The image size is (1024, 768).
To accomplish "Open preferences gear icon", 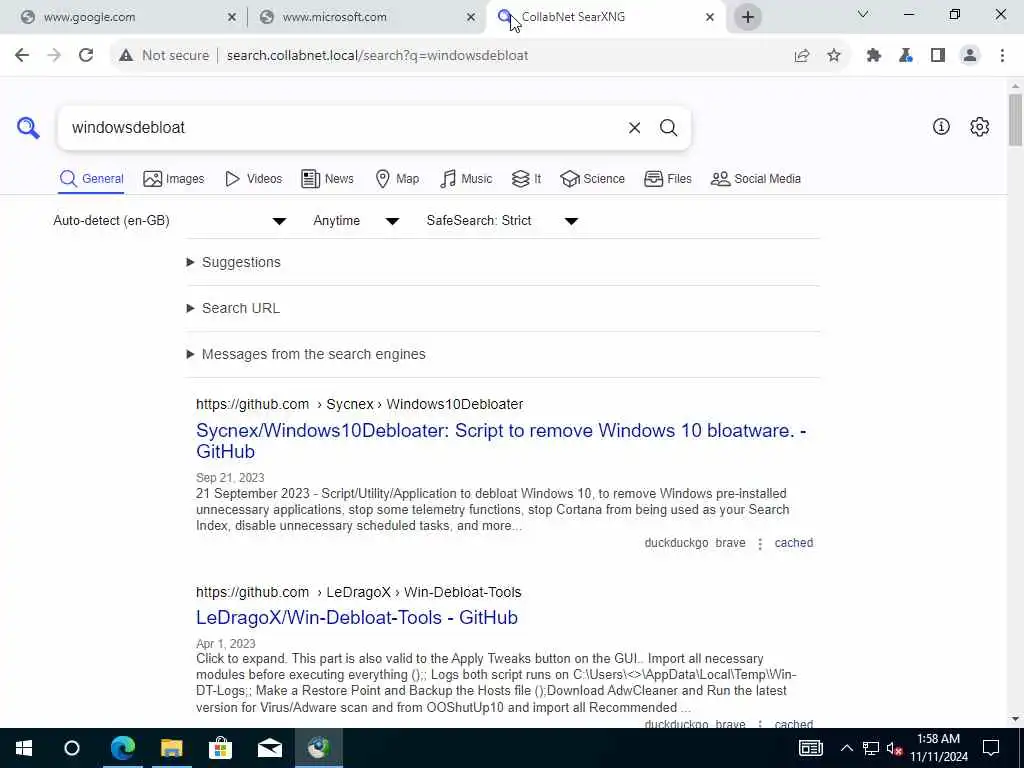I will pyautogui.click(x=979, y=127).
